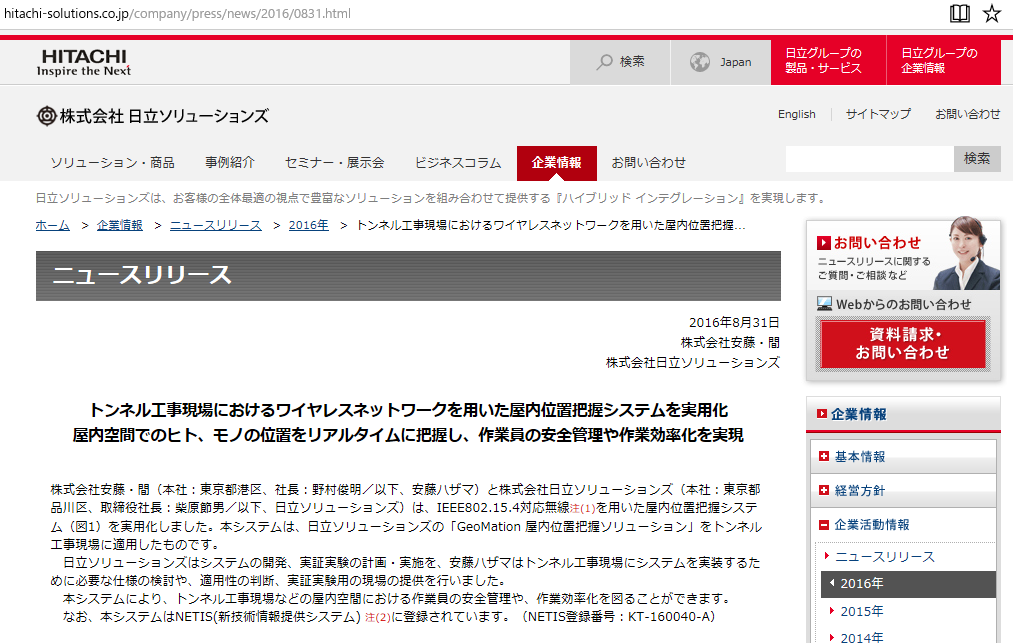Focus the site search text field
This screenshot has width=1013, height=643.
tap(870, 159)
